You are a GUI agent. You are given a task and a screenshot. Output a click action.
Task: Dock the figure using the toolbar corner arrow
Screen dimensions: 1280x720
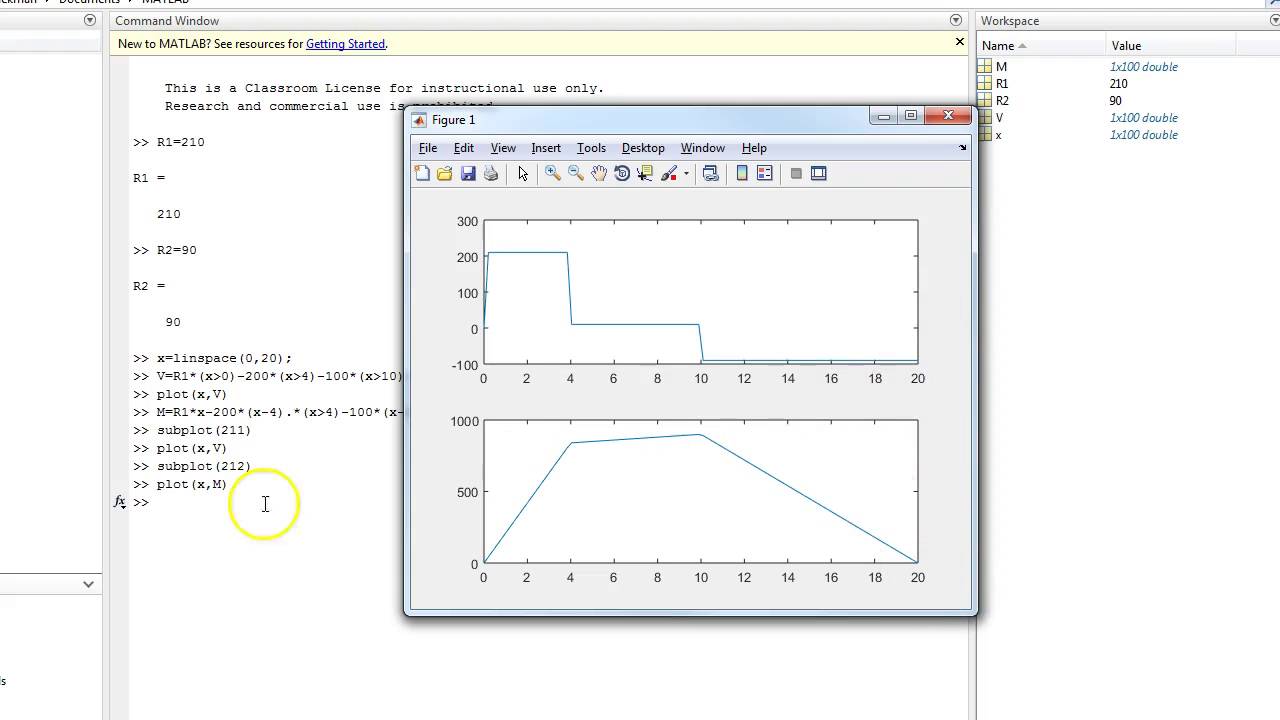(x=962, y=148)
